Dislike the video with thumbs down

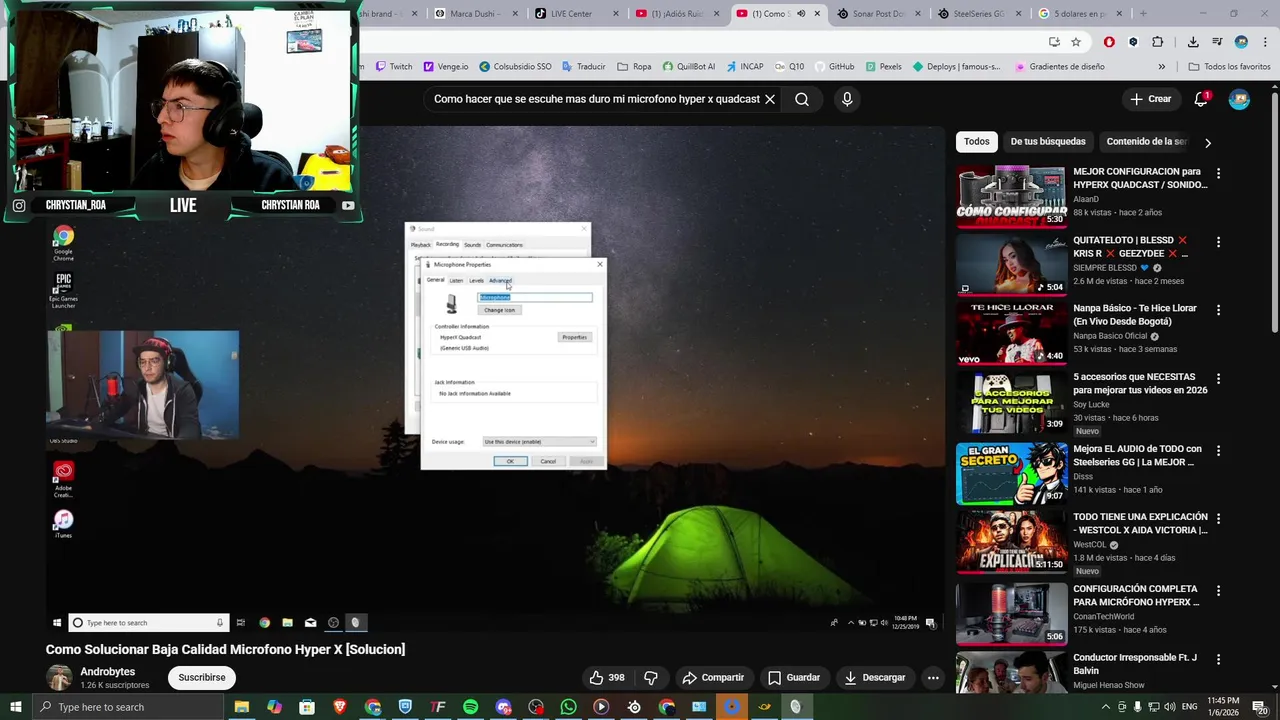coord(651,677)
